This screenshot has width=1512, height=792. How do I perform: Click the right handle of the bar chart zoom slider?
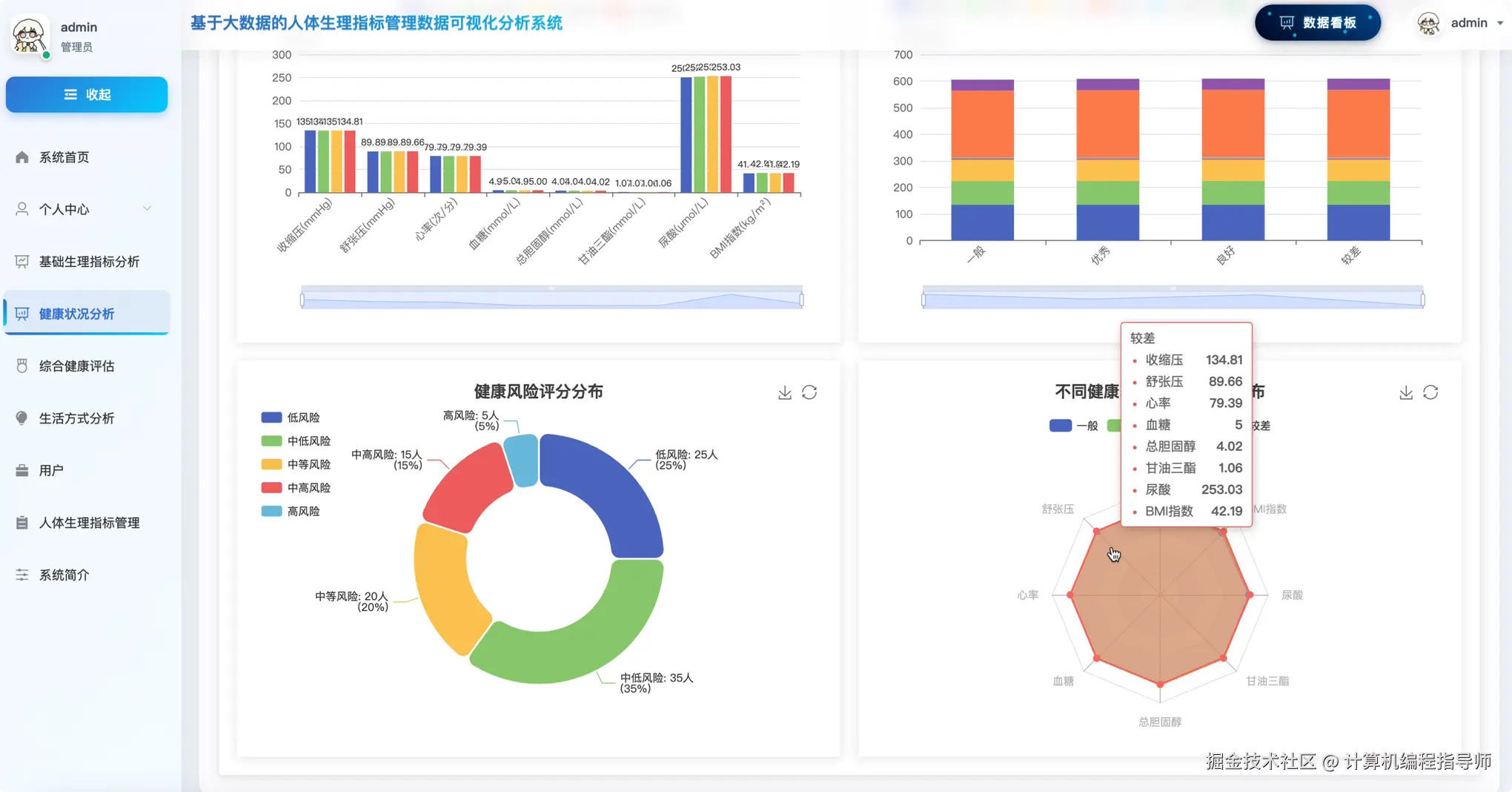[x=802, y=300]
